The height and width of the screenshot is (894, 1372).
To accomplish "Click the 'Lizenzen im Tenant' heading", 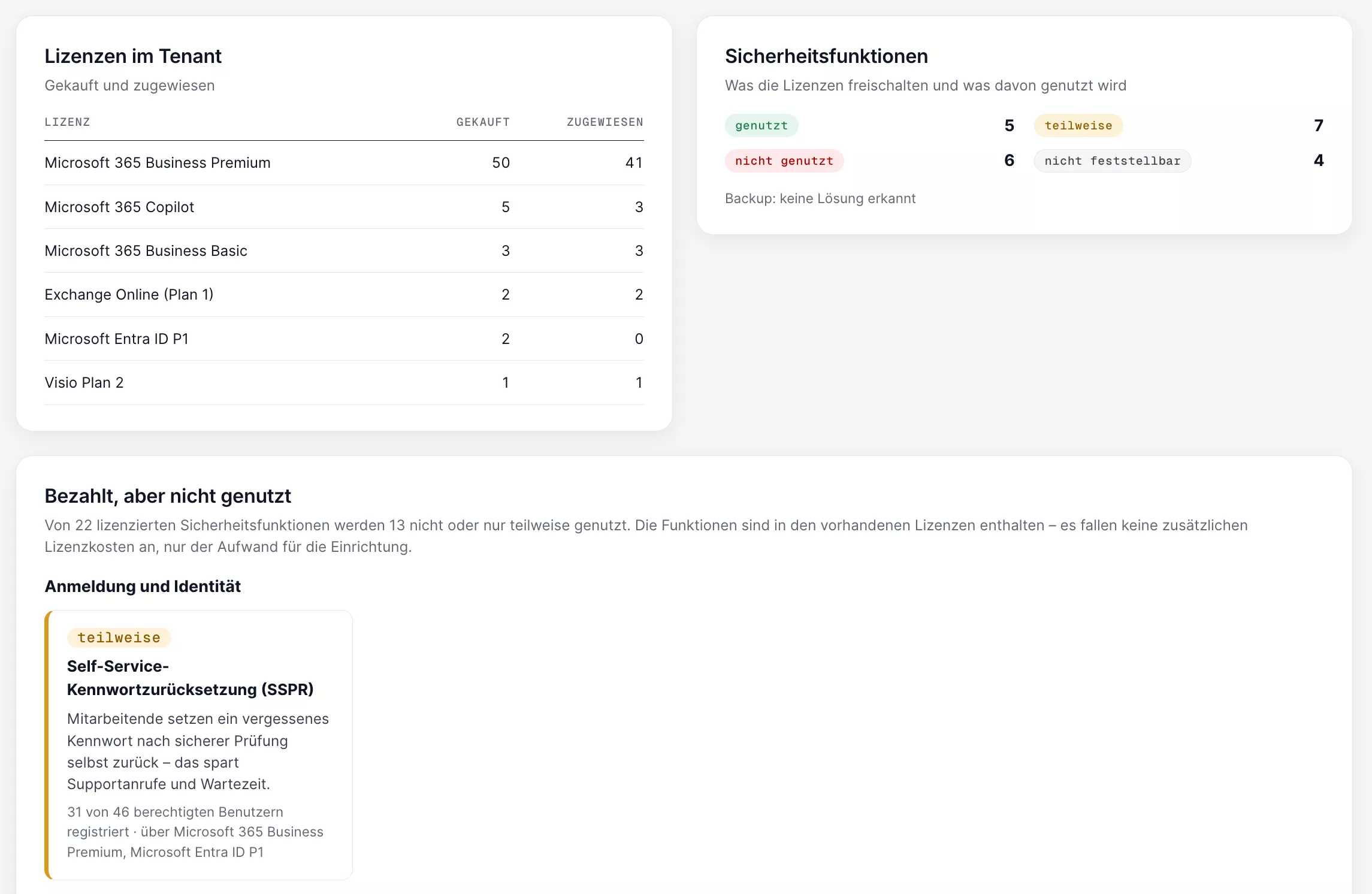I will coord(133,56).
